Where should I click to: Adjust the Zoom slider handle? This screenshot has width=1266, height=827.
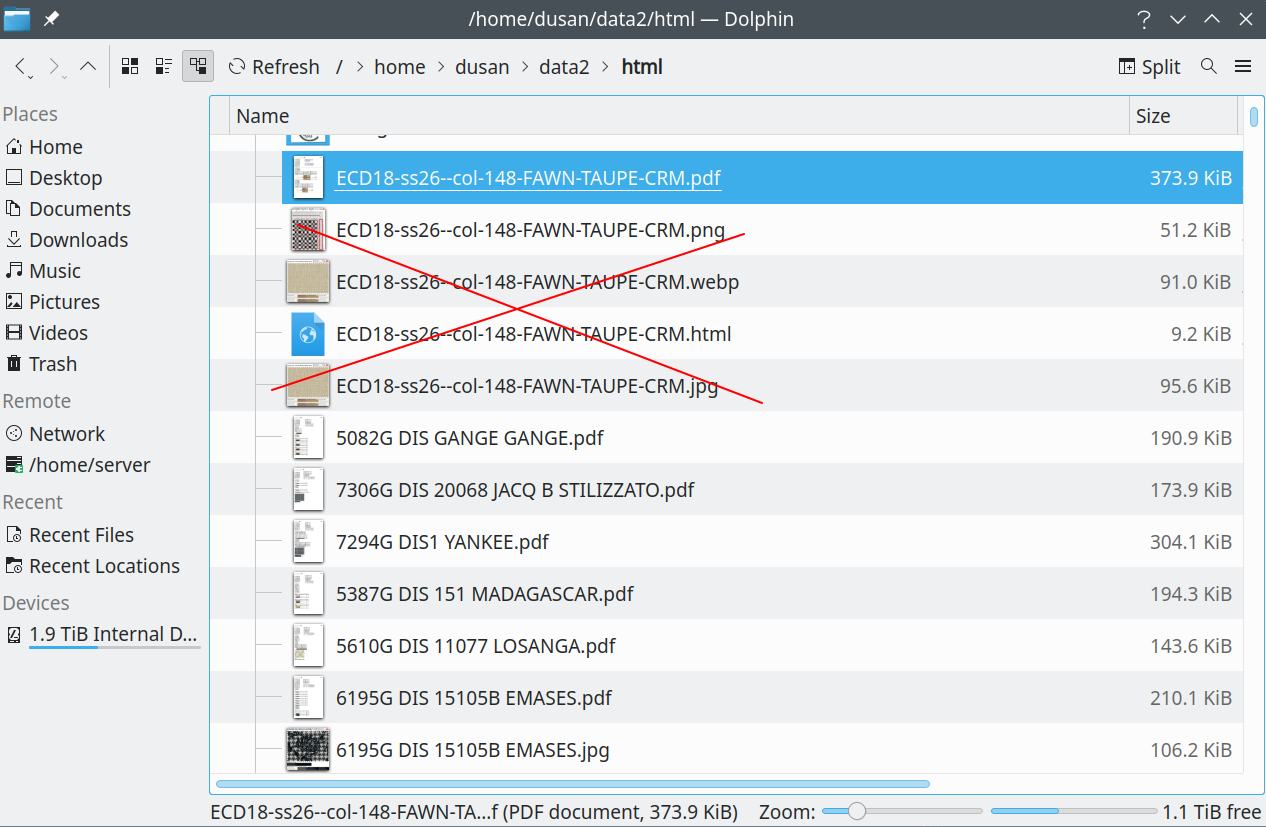857,811
